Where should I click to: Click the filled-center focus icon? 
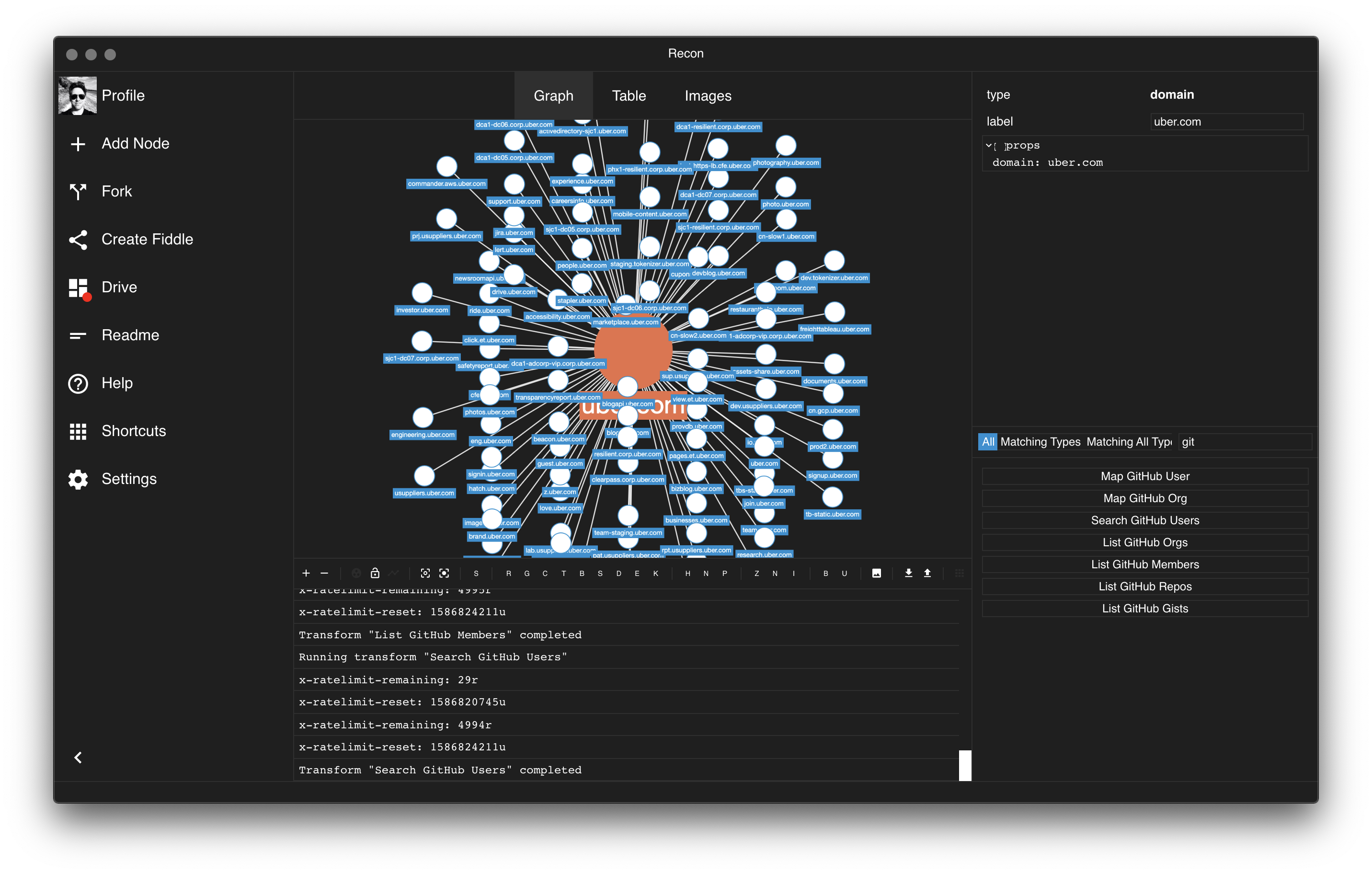click(x=445, y=573)
